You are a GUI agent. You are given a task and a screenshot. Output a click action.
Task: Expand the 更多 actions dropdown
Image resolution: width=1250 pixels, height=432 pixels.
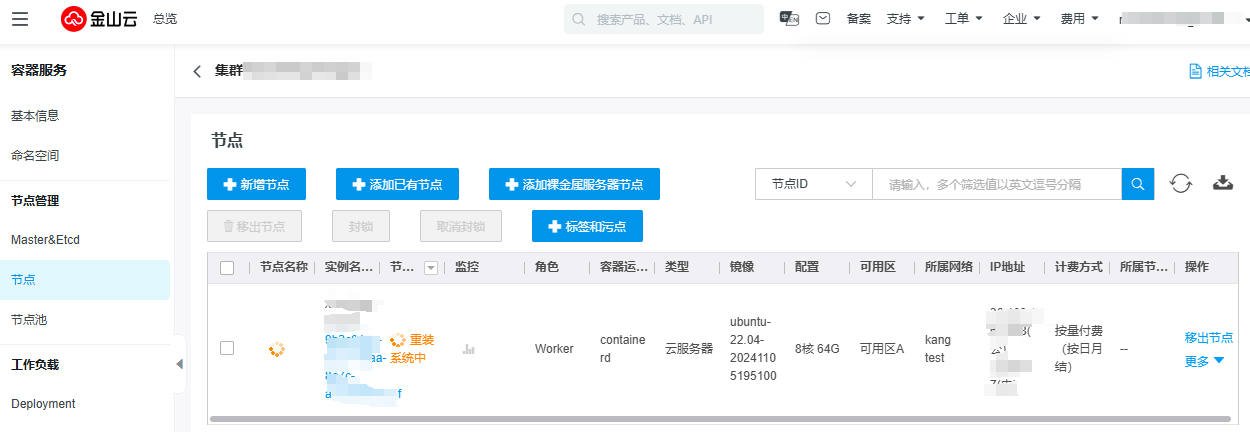click(x=1204, y=361)
